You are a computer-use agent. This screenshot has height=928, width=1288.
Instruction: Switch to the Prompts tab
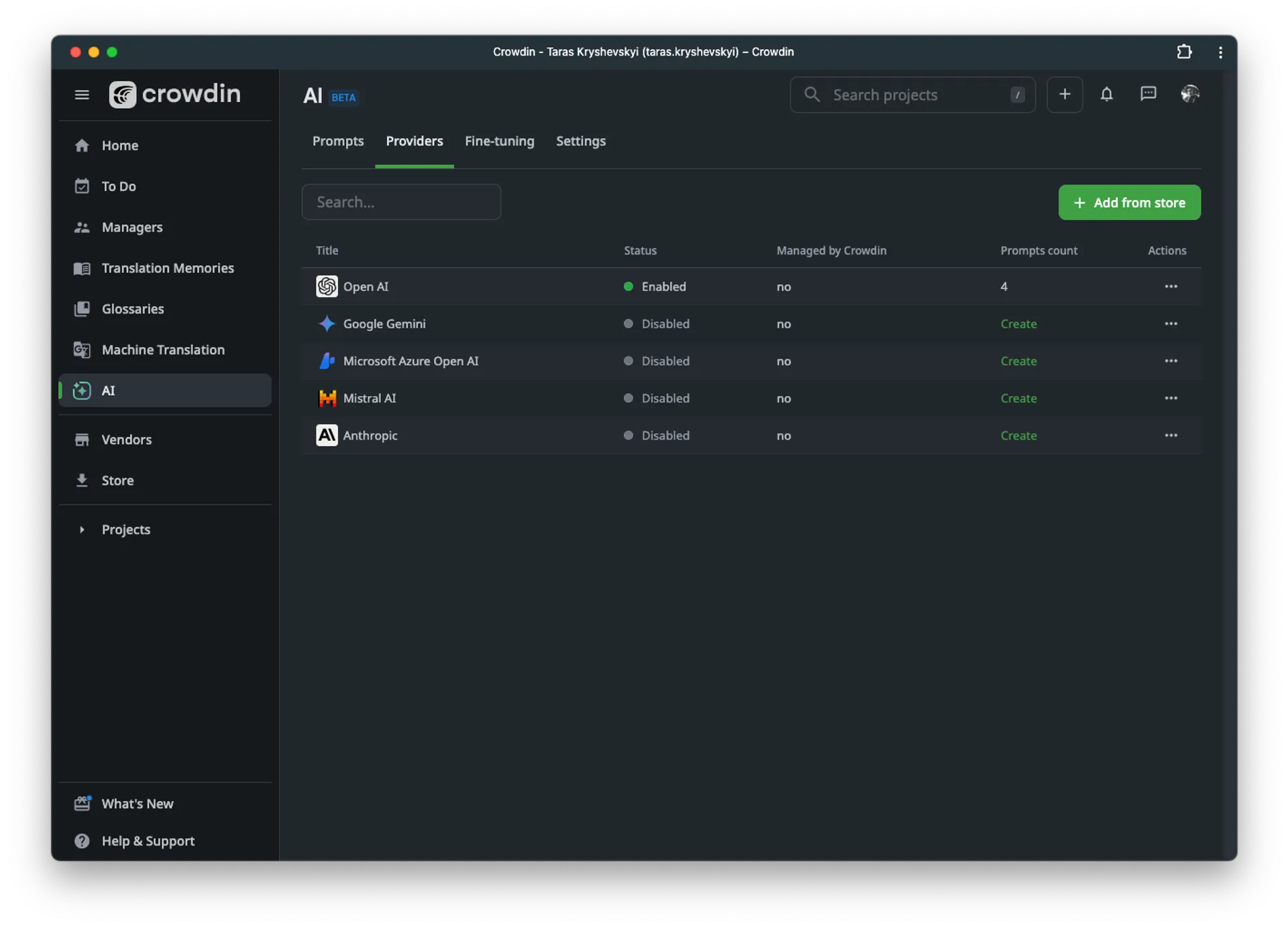pyautogui.click(x=338, y=142)
